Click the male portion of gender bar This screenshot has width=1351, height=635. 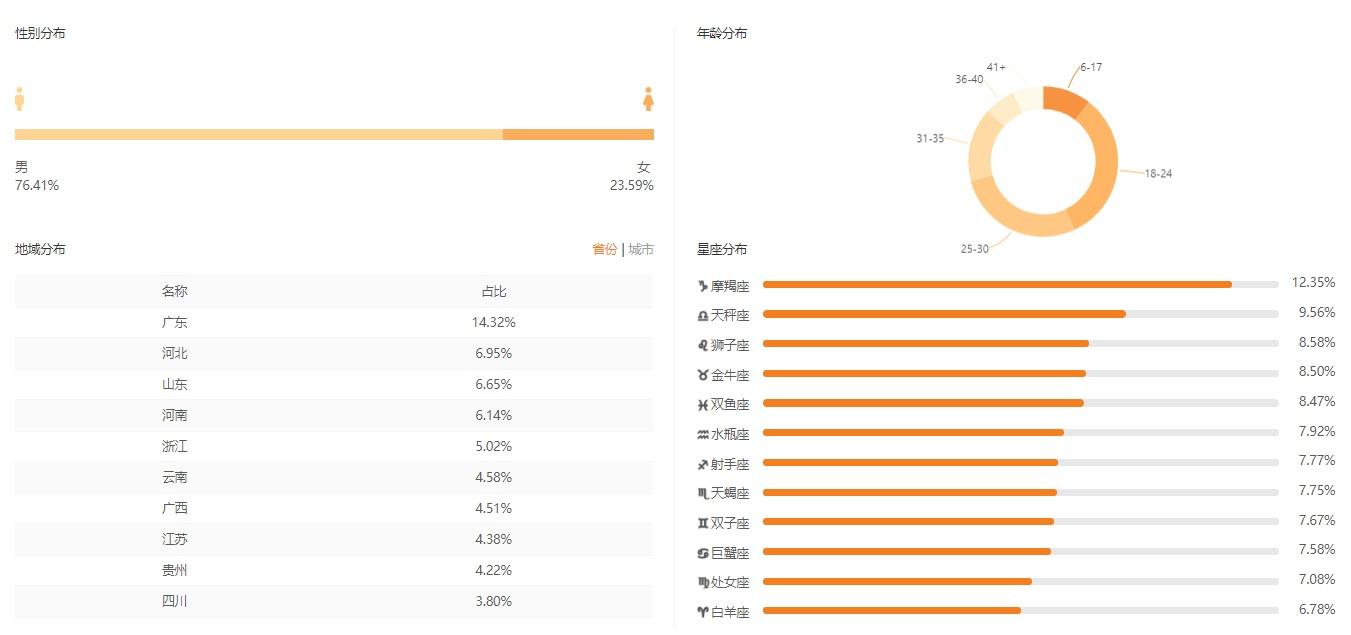pos(258,134)
